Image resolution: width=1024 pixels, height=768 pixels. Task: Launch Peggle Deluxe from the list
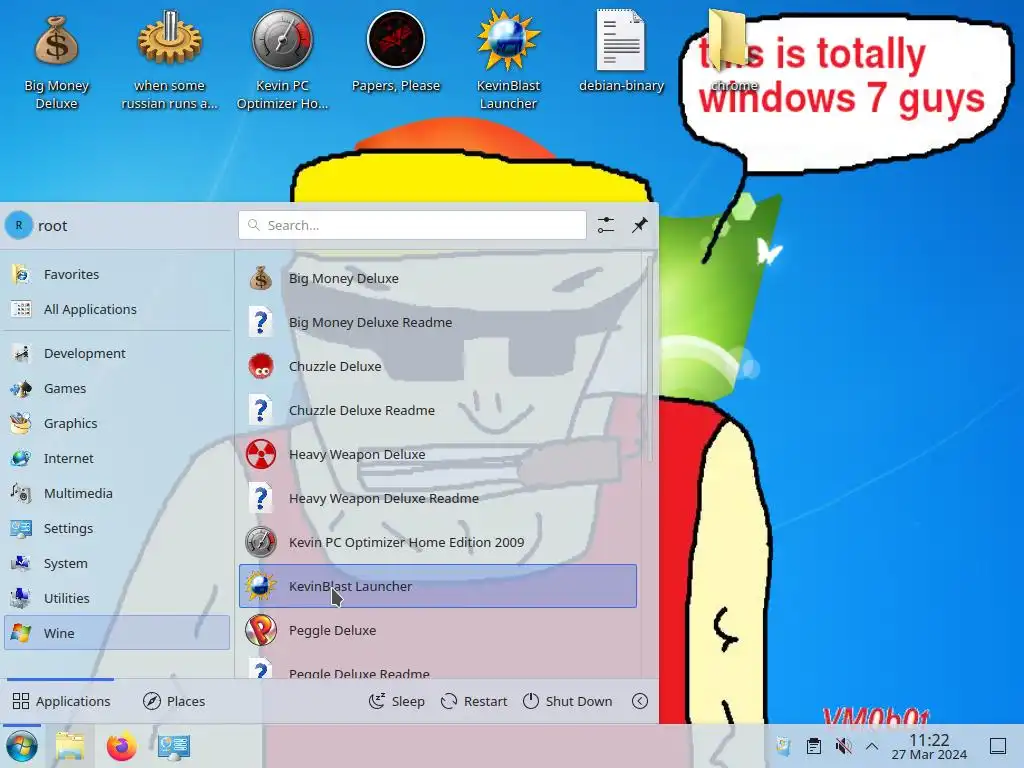coord(438,630)
